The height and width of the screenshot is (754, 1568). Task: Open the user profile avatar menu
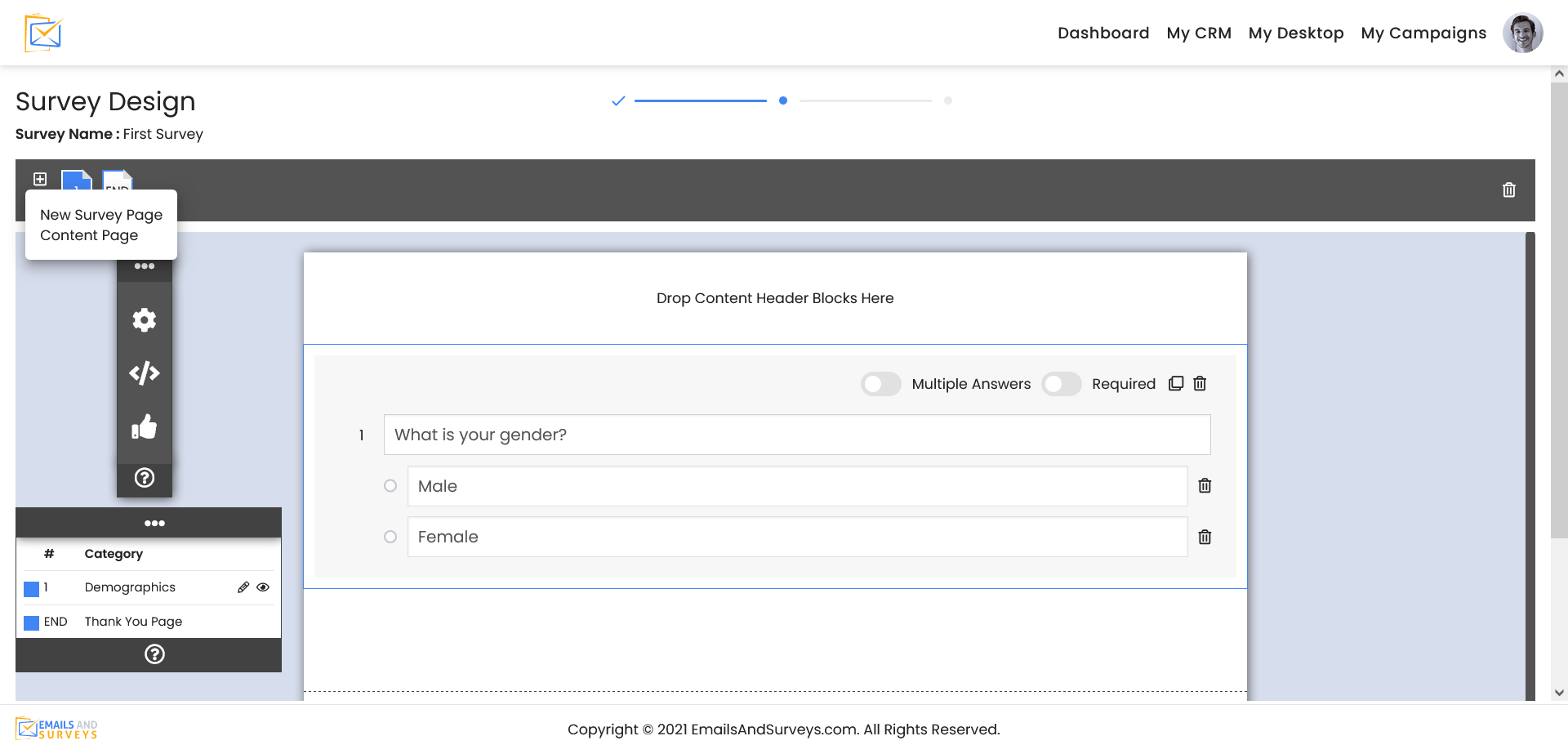(x=1522, y=33)
